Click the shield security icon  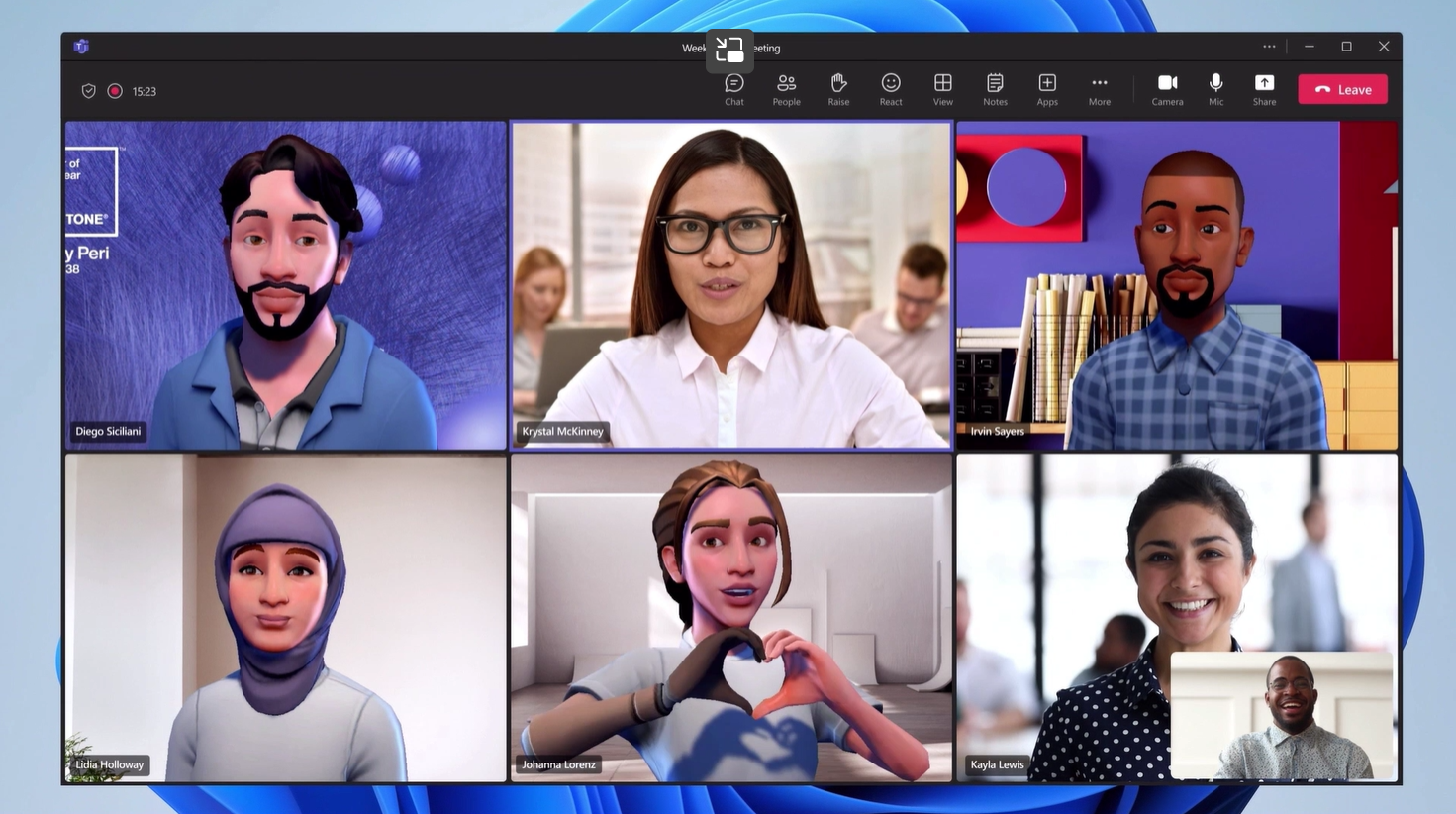click(88, 91)
